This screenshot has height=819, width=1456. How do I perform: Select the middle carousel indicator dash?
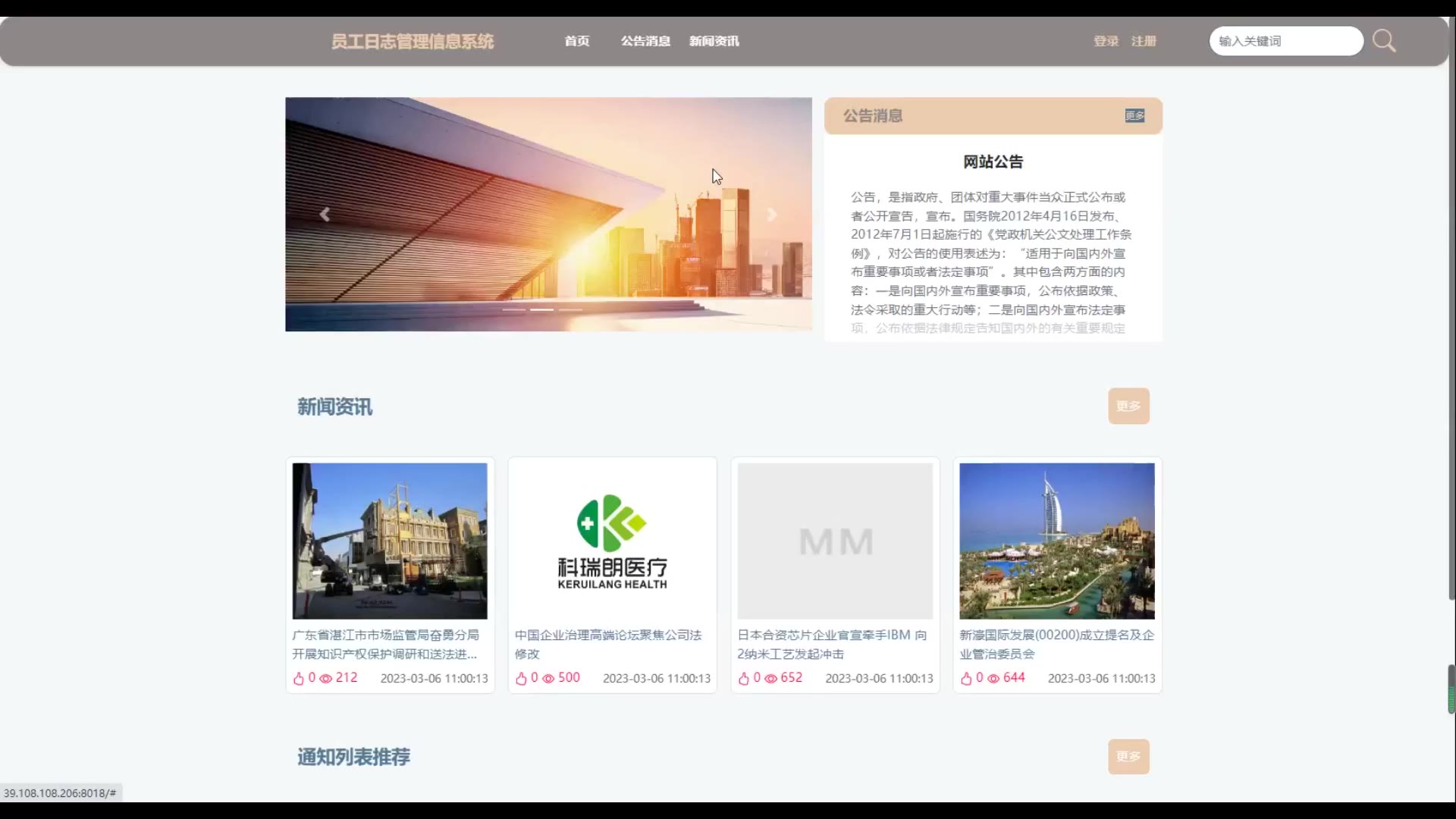541,309
